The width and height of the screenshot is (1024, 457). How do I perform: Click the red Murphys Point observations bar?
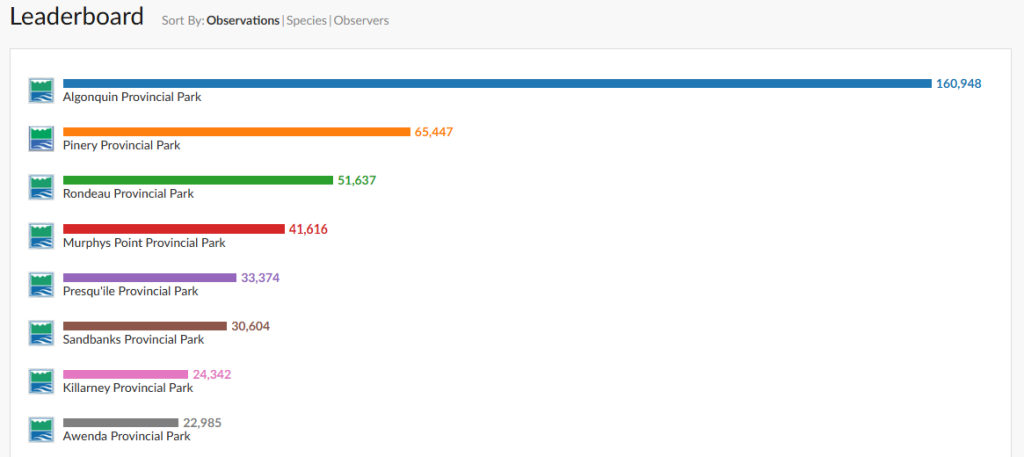(x=174, y=229)
